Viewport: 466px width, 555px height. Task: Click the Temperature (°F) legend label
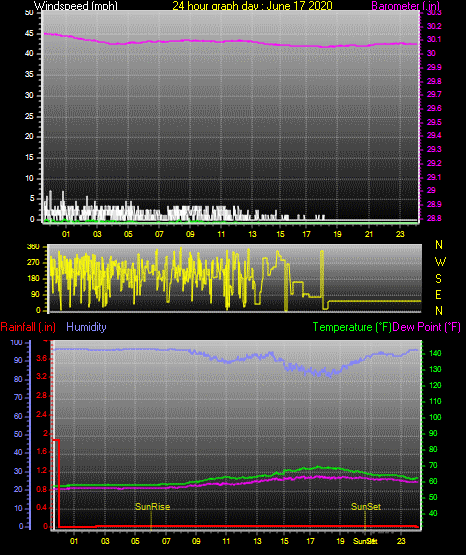pyautogui.click(x=352, y=327)
